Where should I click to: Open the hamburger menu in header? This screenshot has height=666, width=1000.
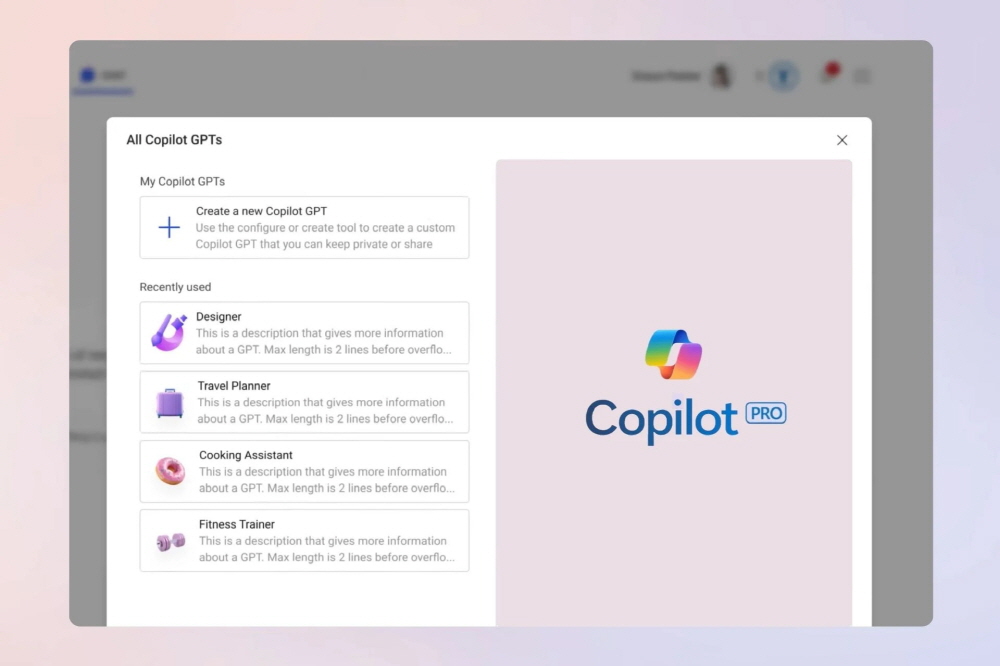pos(861,76)
